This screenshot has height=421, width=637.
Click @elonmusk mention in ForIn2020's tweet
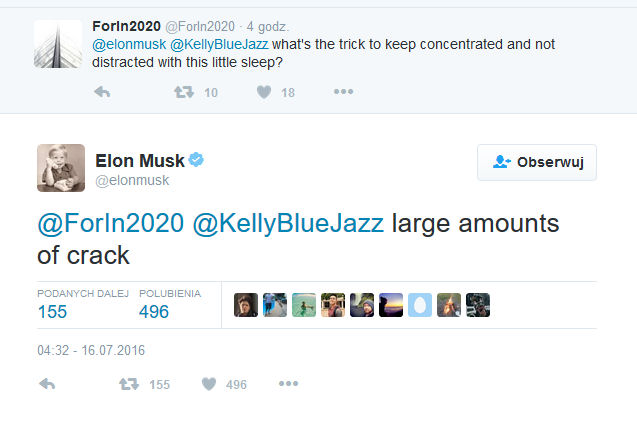pyautogui.click(x=129, y=44)
